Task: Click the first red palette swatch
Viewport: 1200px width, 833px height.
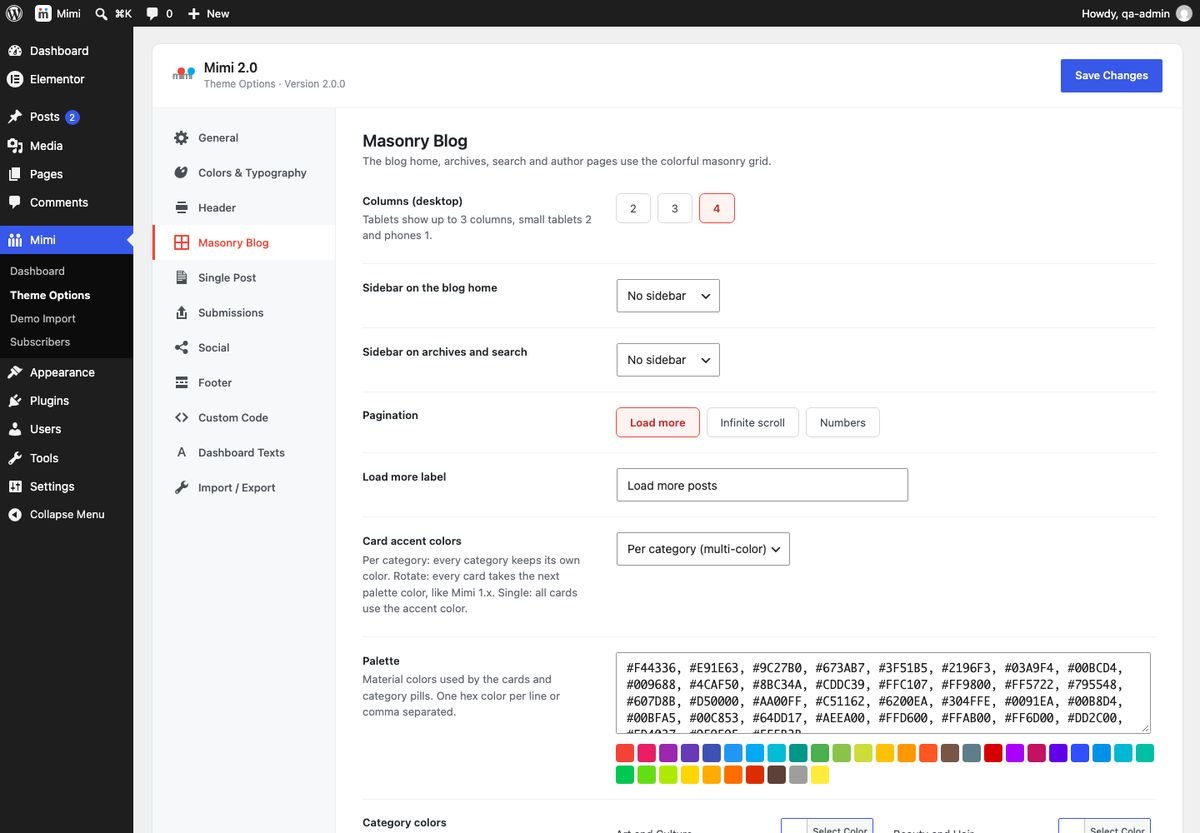Action: 625,753
